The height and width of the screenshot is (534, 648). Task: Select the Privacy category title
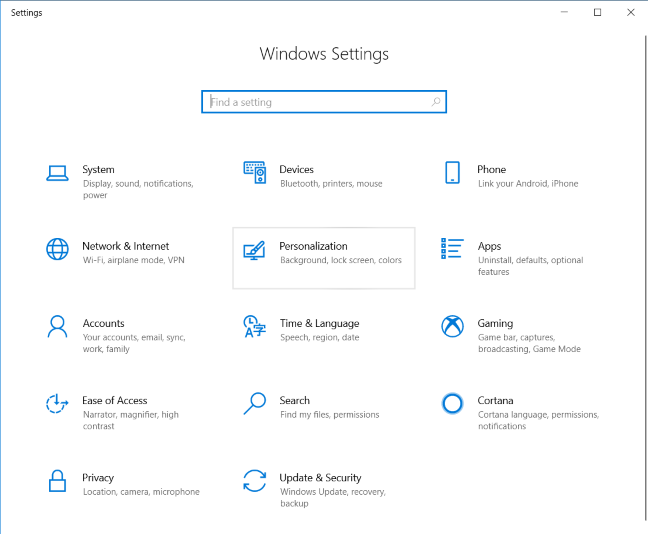[98, 478]
